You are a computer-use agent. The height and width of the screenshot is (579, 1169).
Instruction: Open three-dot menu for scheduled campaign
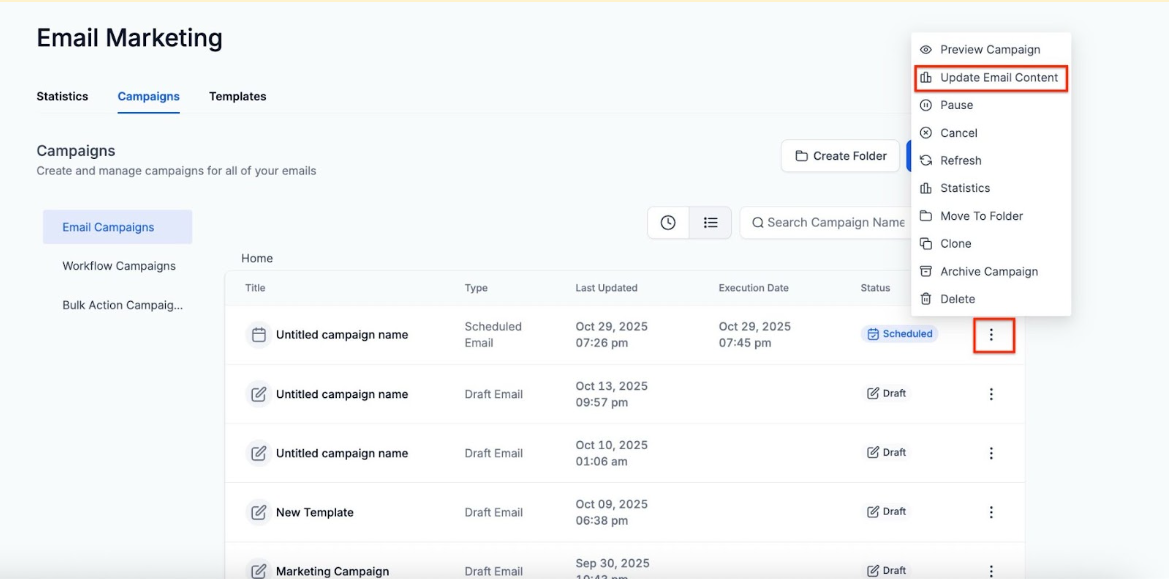(x=991, y=335)
